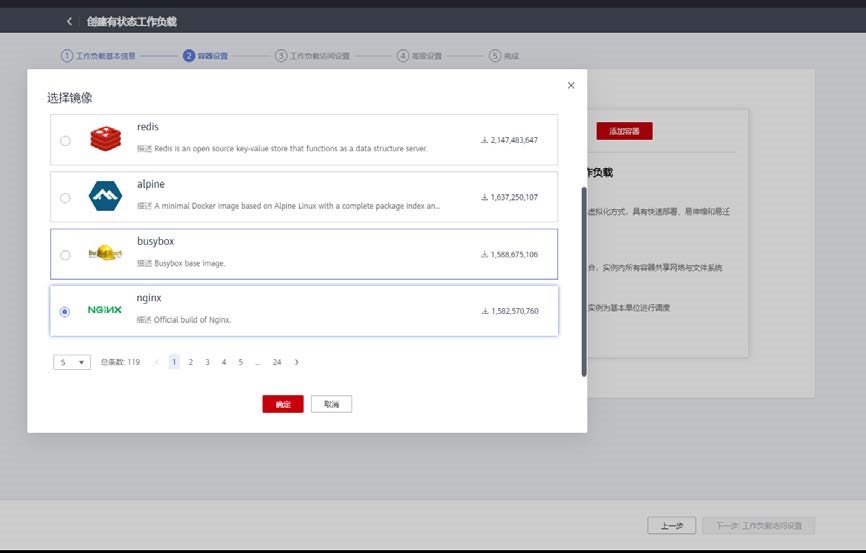The height and width of the screenshot is (553, 866).
Task: Go to page 5
Action: click(240, 362)
